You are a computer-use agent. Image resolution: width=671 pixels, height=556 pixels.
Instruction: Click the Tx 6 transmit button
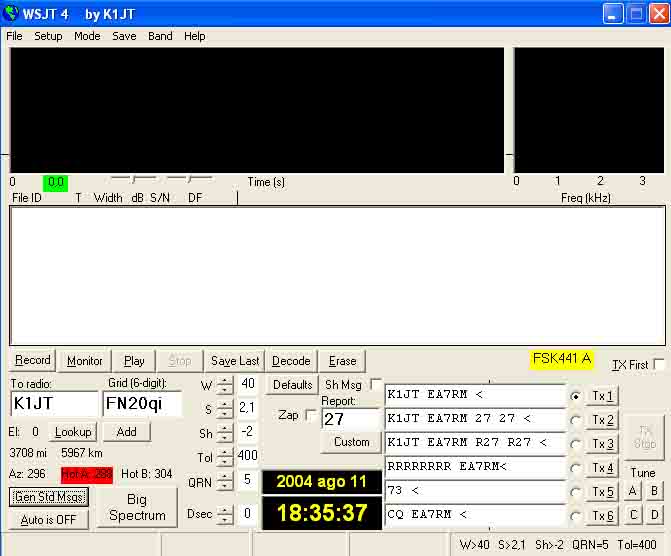pyautogui.click(x=603, y=516)
